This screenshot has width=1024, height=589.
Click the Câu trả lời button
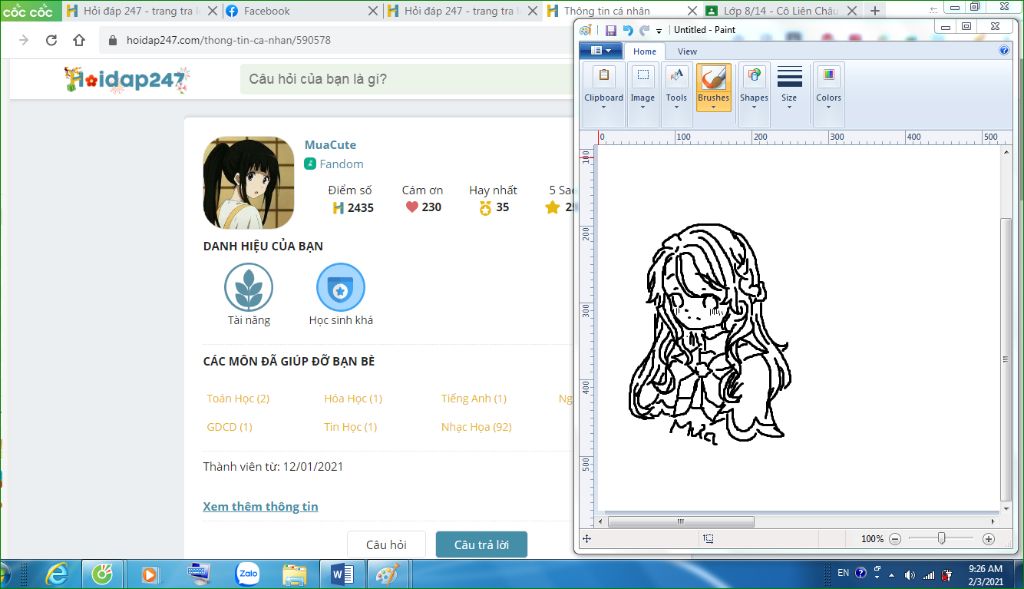481,545
